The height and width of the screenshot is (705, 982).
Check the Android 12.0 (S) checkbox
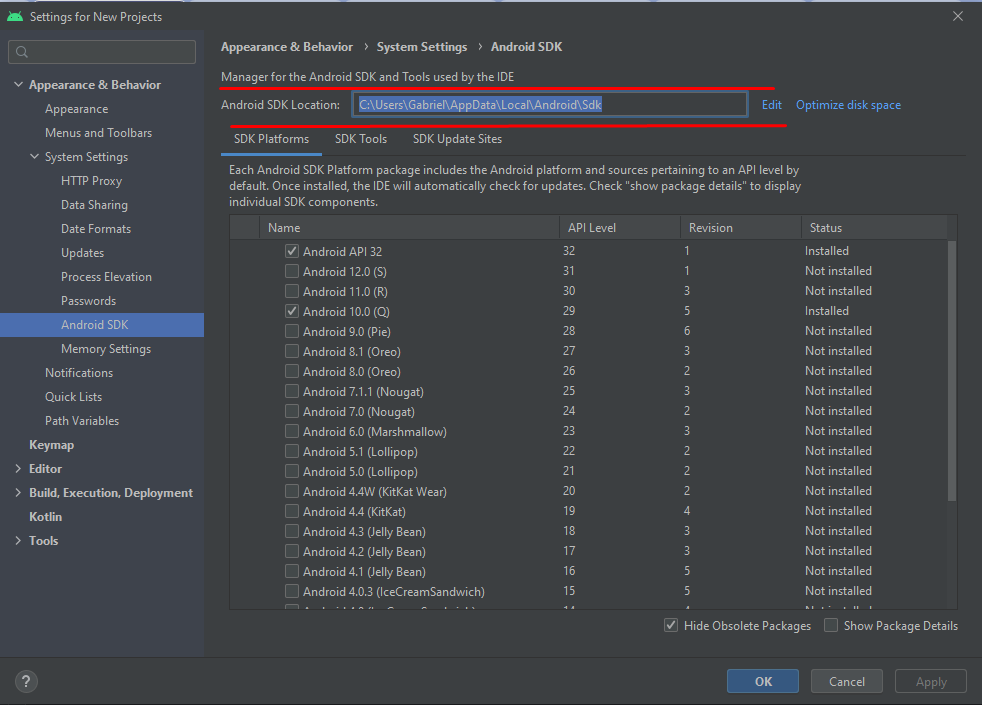tap(292, 271)
